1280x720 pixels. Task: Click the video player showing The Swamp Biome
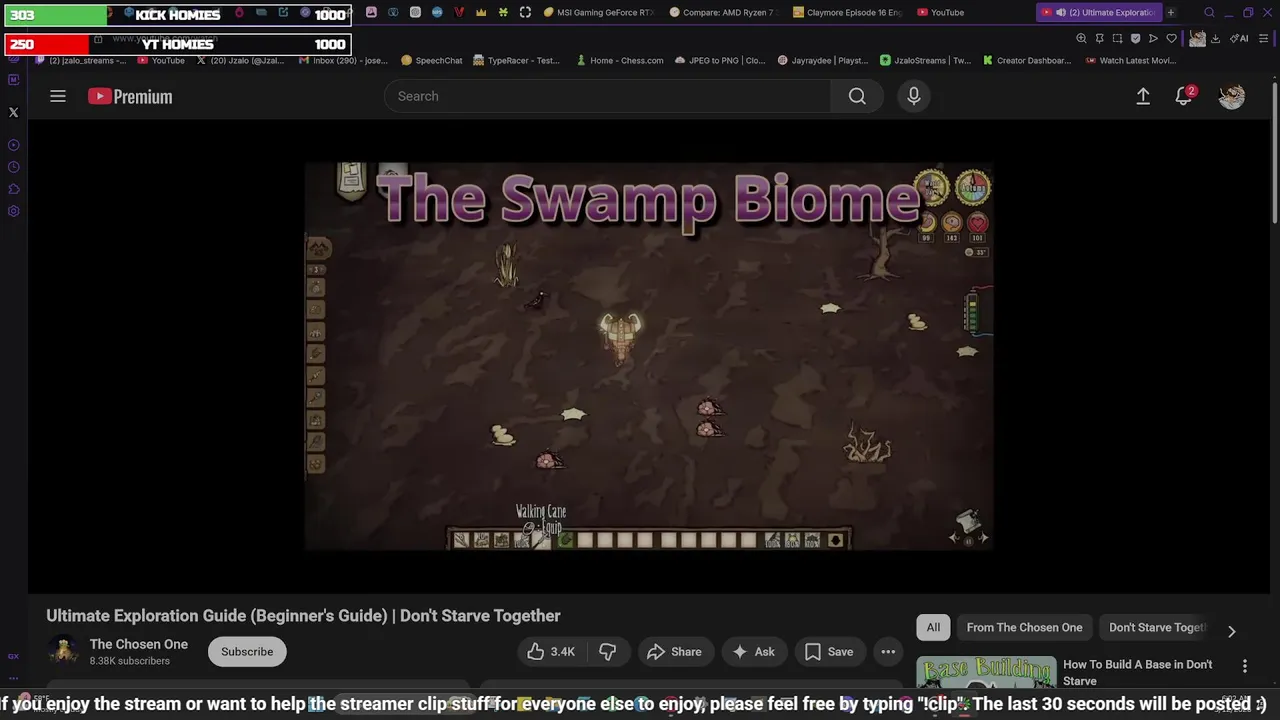pyautogui.click(x=649, y=357)
